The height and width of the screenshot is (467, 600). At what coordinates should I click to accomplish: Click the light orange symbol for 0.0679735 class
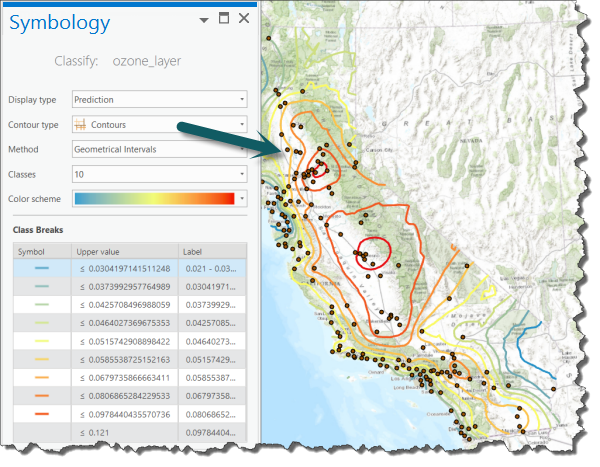coord(41,377)
